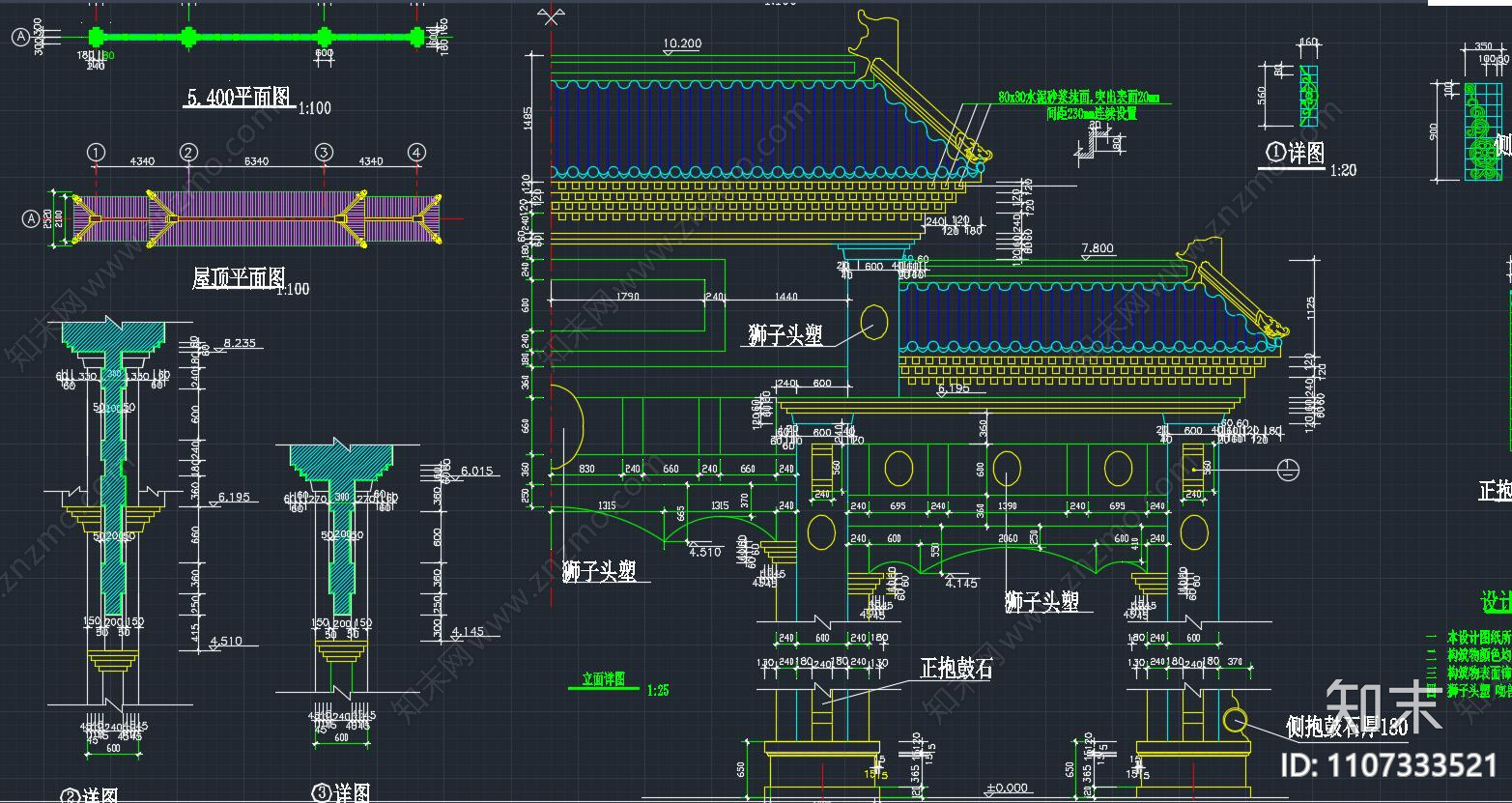
Task: Select the '1440' dimension text
Action: click(x=785, y=298)
